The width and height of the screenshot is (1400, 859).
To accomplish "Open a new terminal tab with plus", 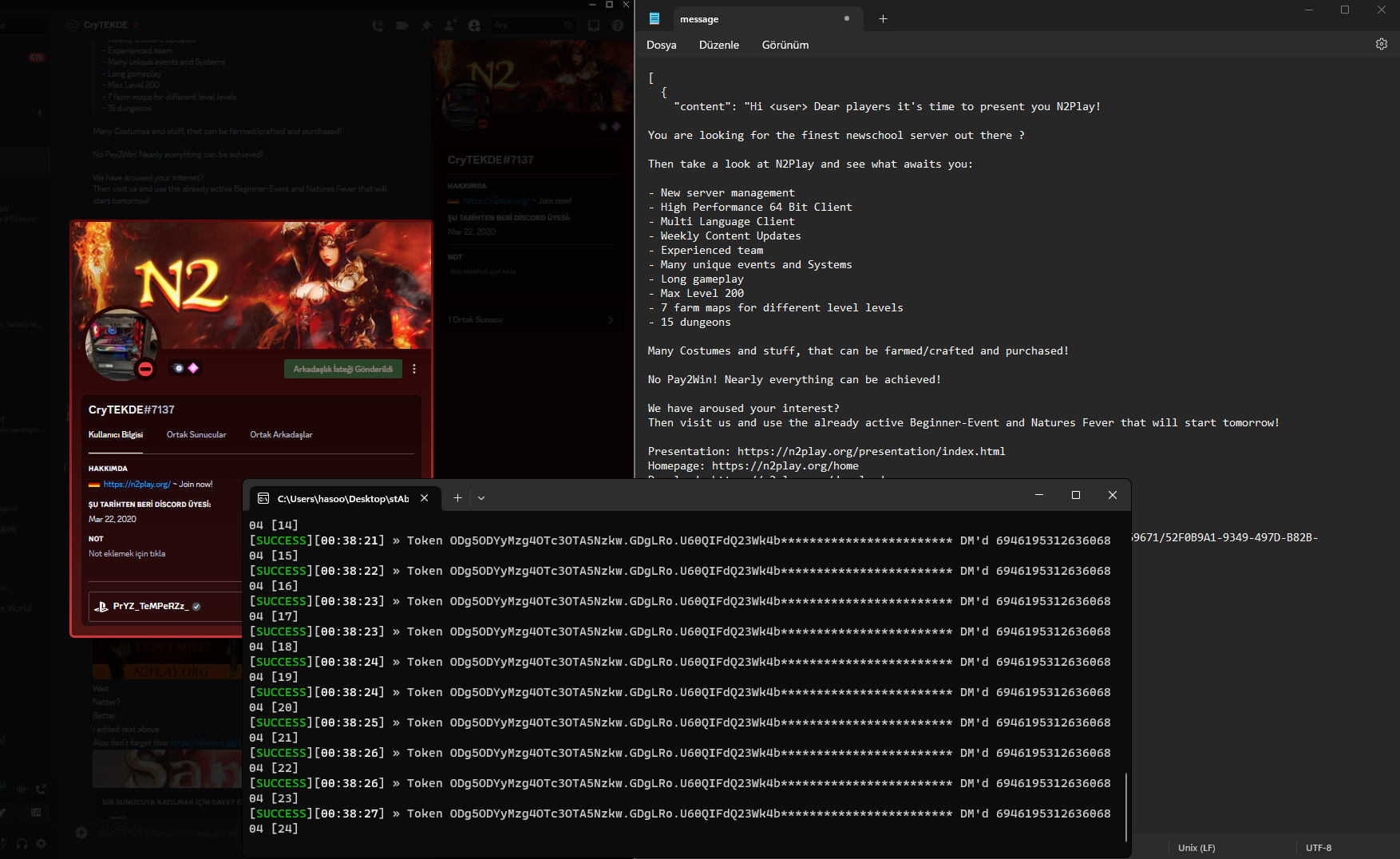I will coord(457,498).
